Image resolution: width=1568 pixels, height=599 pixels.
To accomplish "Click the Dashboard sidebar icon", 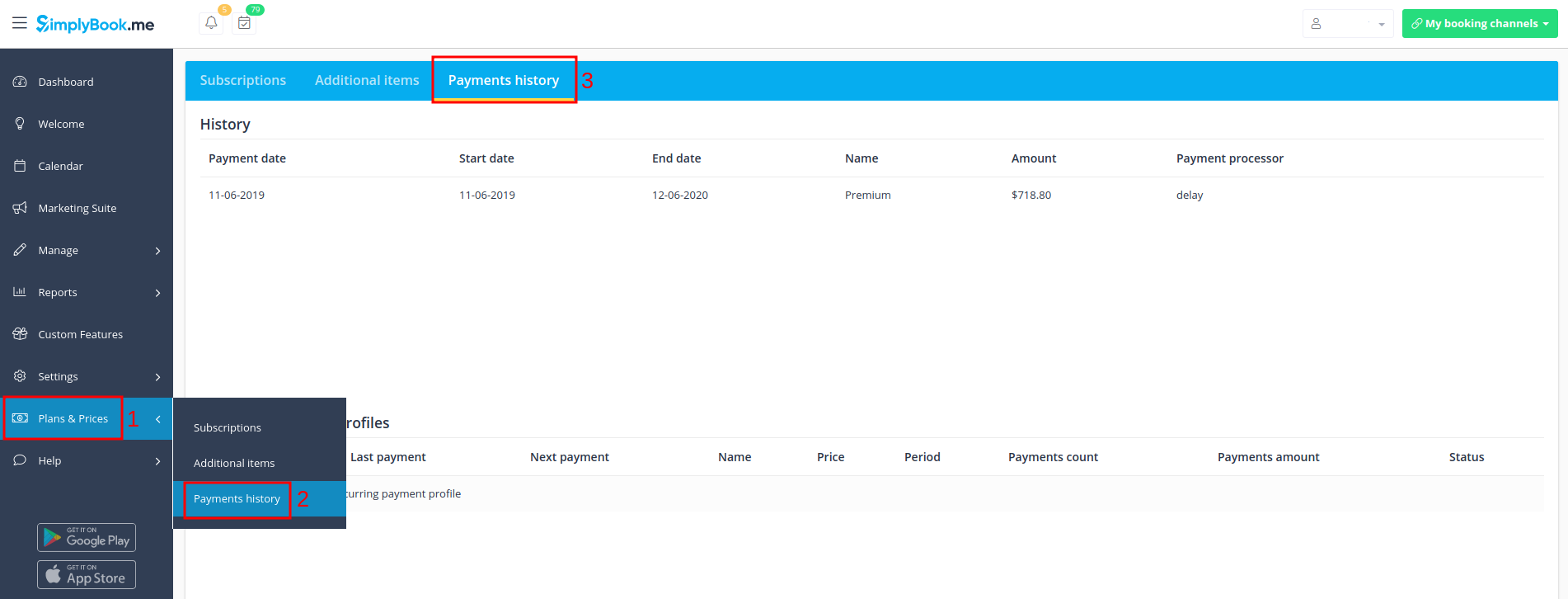I will tap(21, 82).
